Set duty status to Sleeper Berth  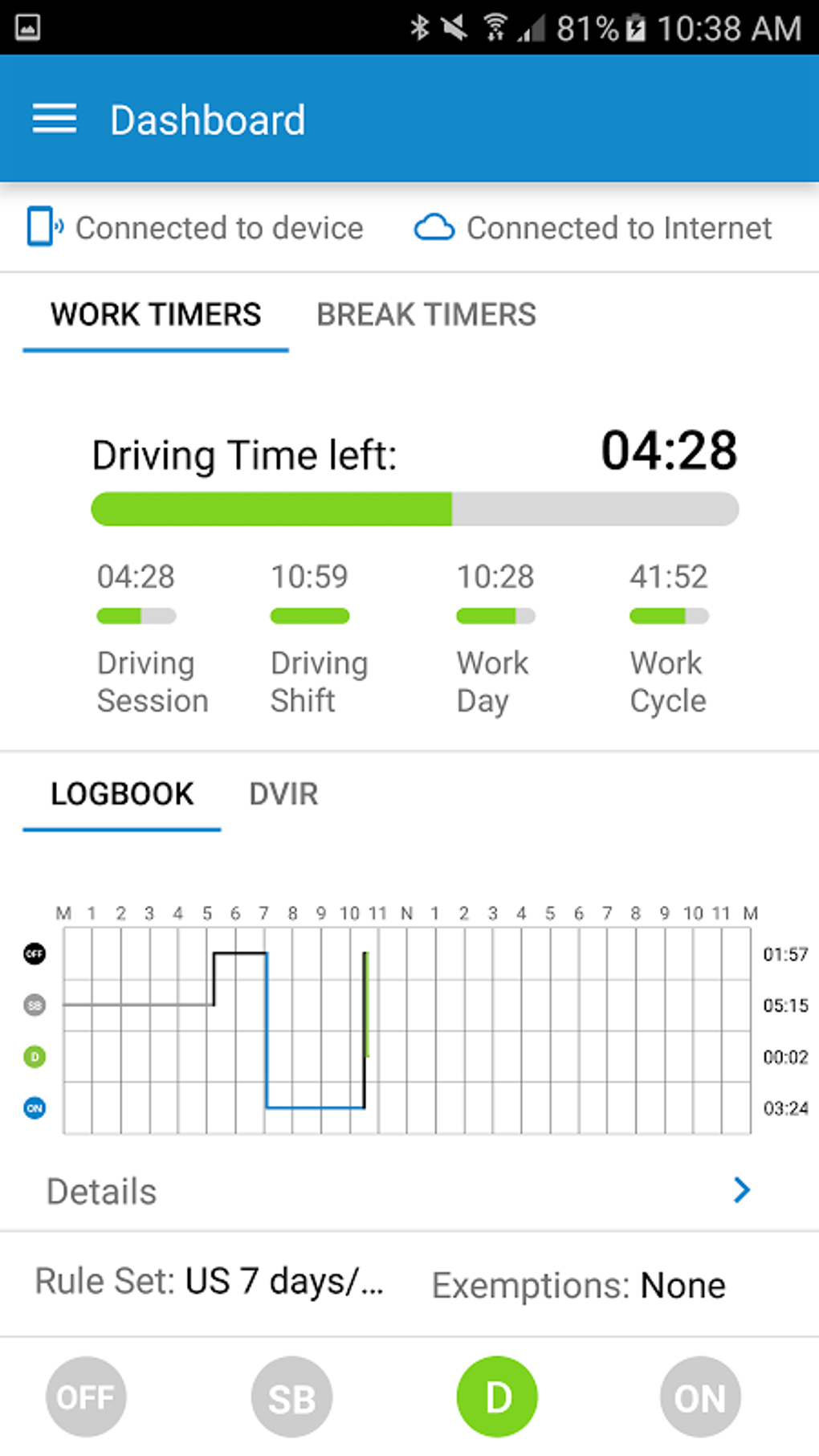tap(291, 1397)
